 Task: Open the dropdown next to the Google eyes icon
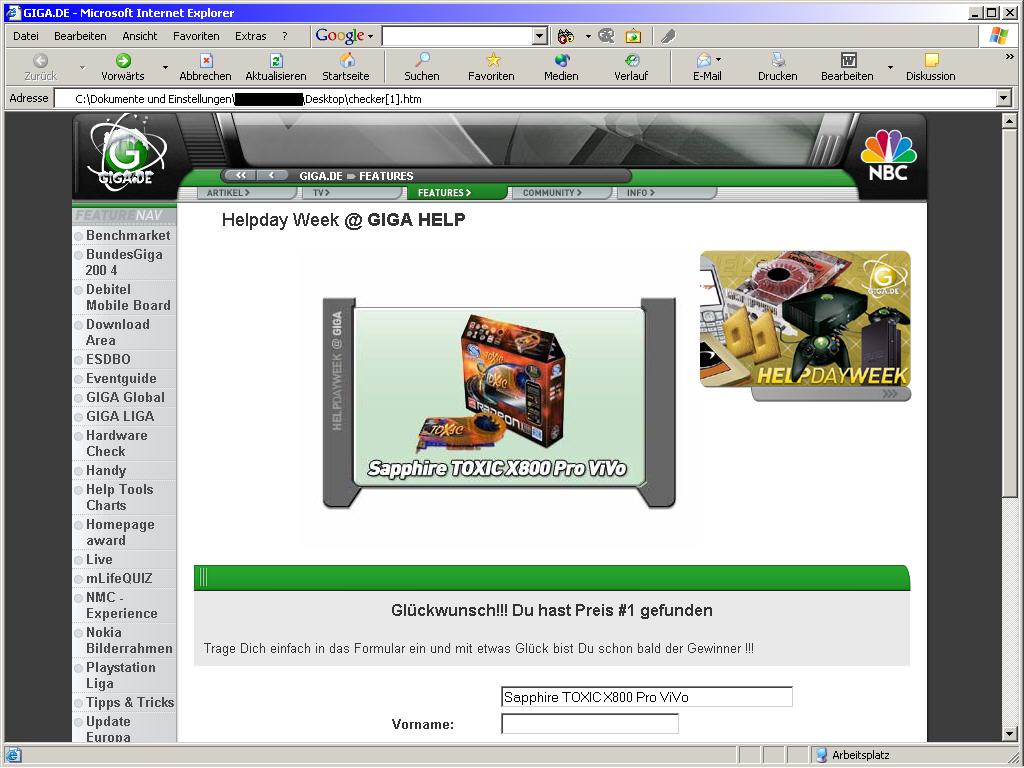pyautogui.click(x=587, y=37)
